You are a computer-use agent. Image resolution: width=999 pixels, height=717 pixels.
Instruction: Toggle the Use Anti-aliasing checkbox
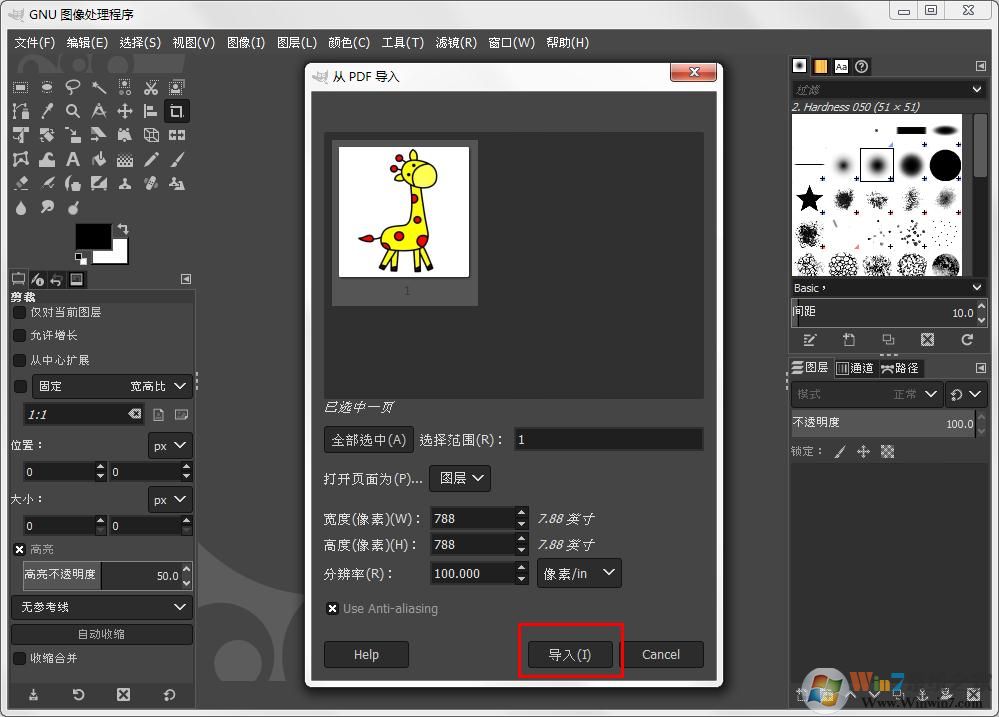click(333, 608)
